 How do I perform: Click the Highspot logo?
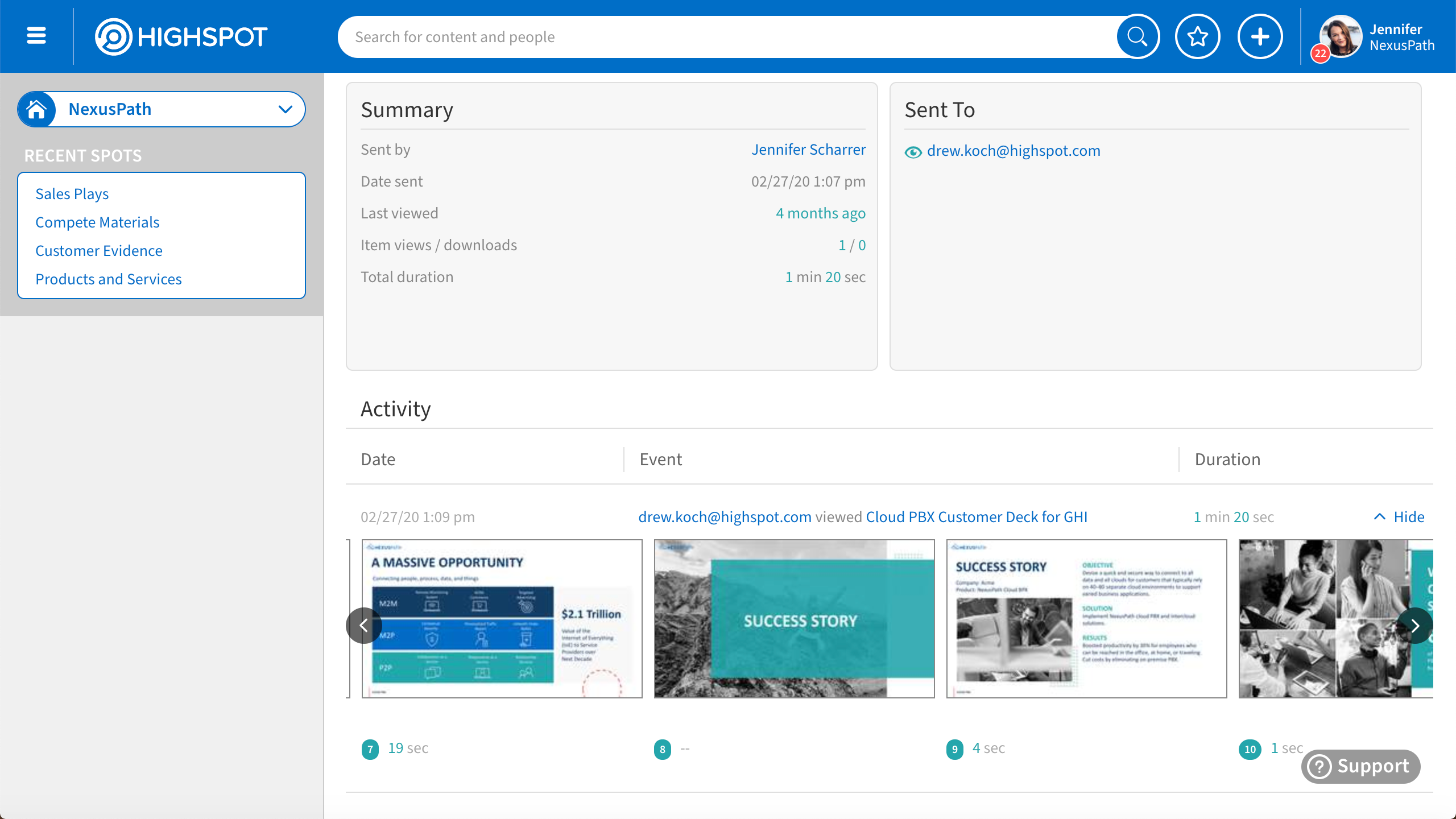tap(181, 37)
